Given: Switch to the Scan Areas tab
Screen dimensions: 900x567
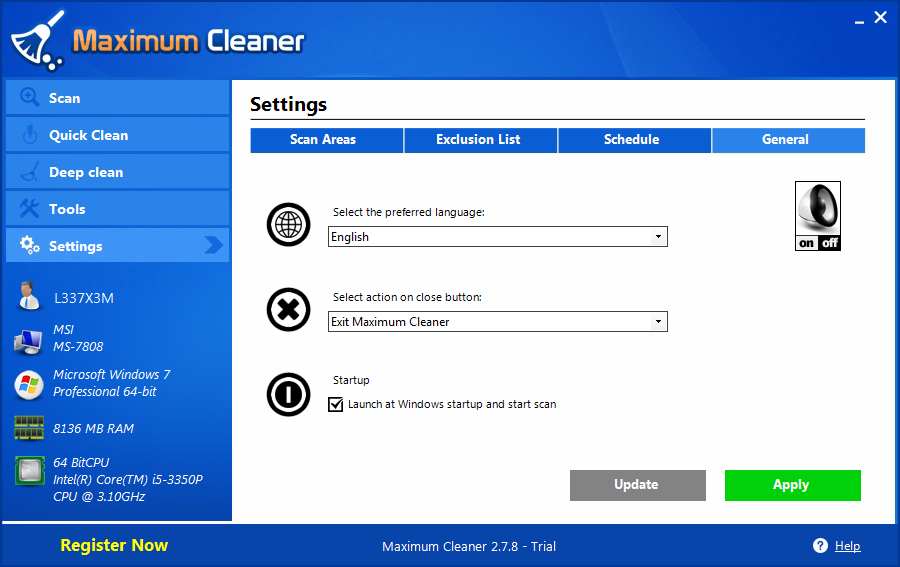Looking at the screenshot, I should click(x=327, y=140).
